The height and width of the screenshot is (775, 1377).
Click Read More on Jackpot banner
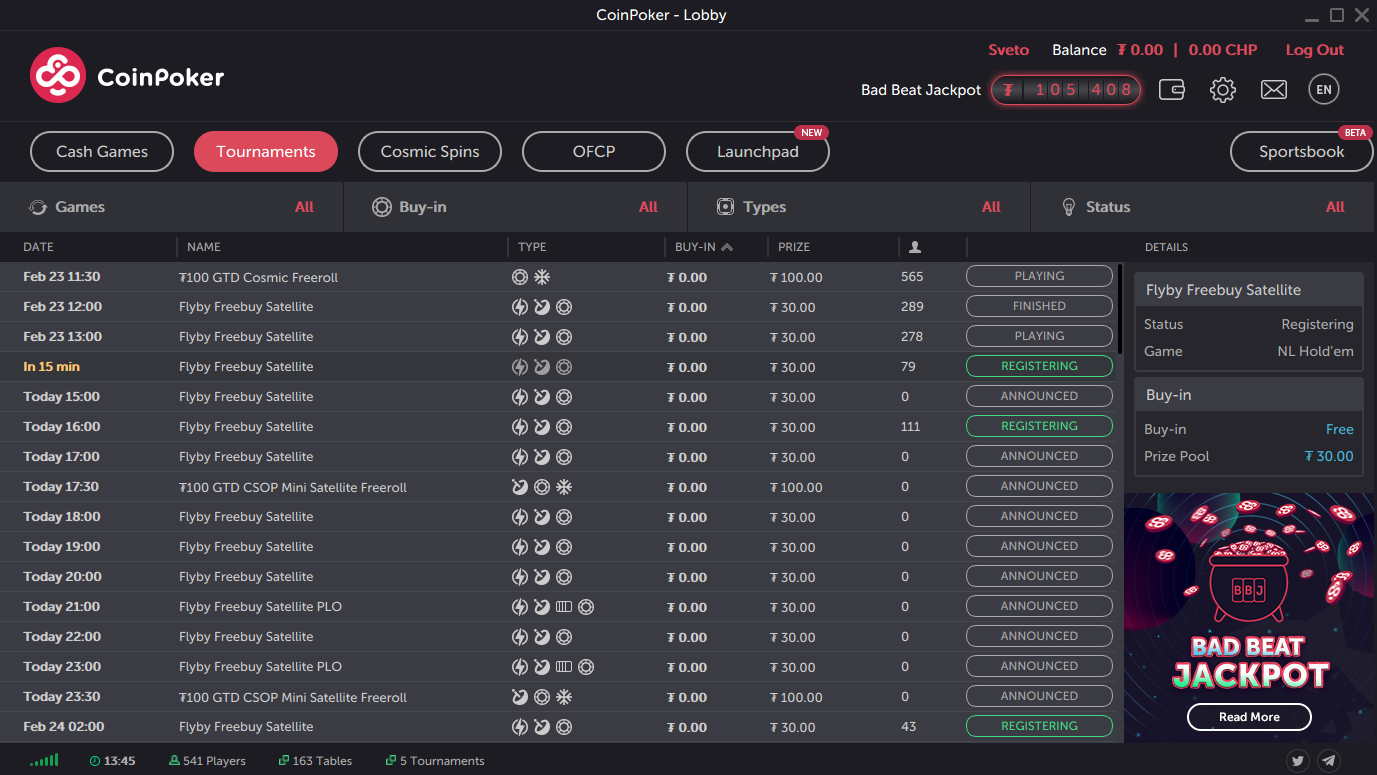click(1249, 717)
